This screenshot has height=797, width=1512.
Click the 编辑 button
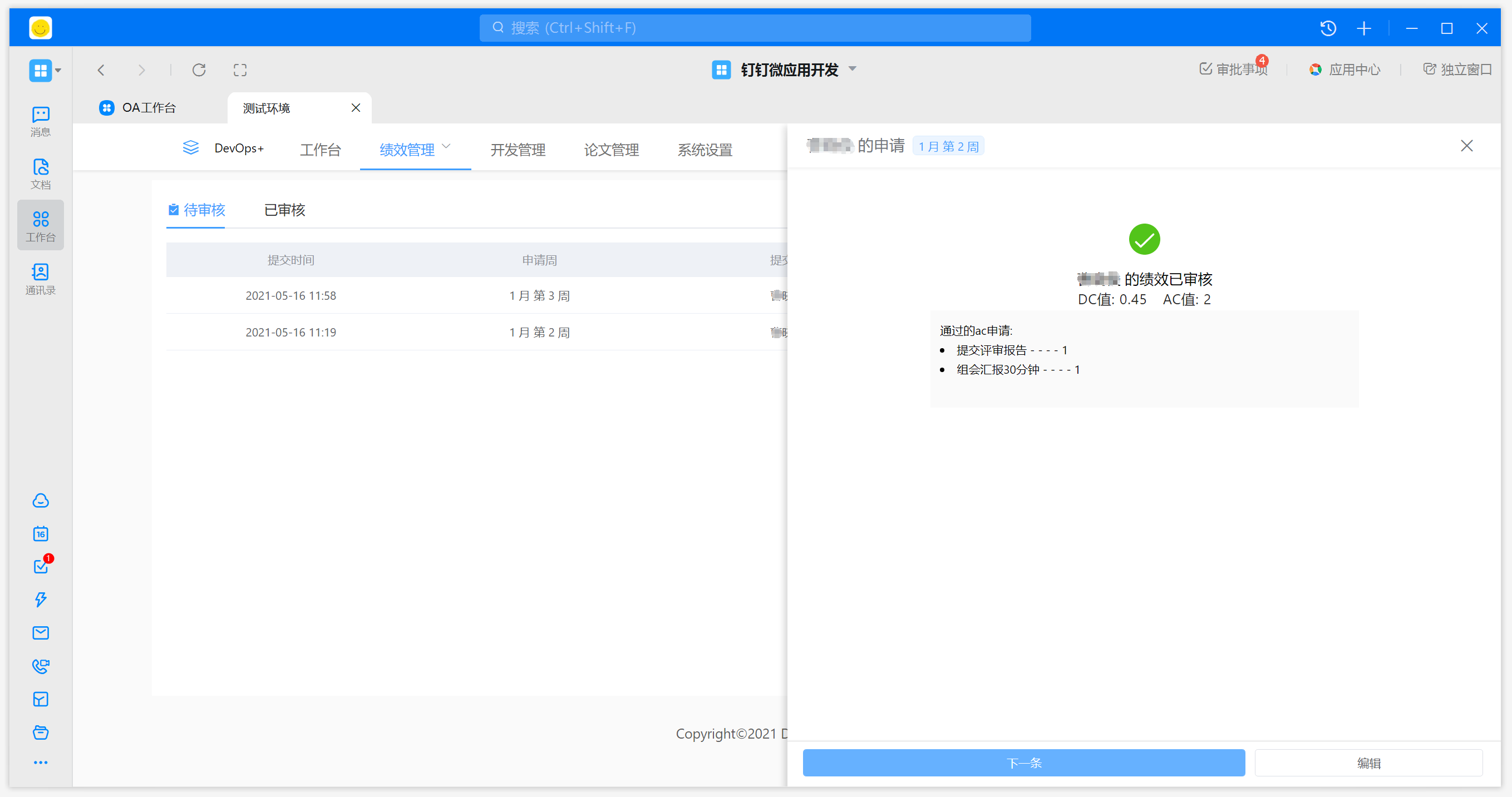(x=1368, y=763)
